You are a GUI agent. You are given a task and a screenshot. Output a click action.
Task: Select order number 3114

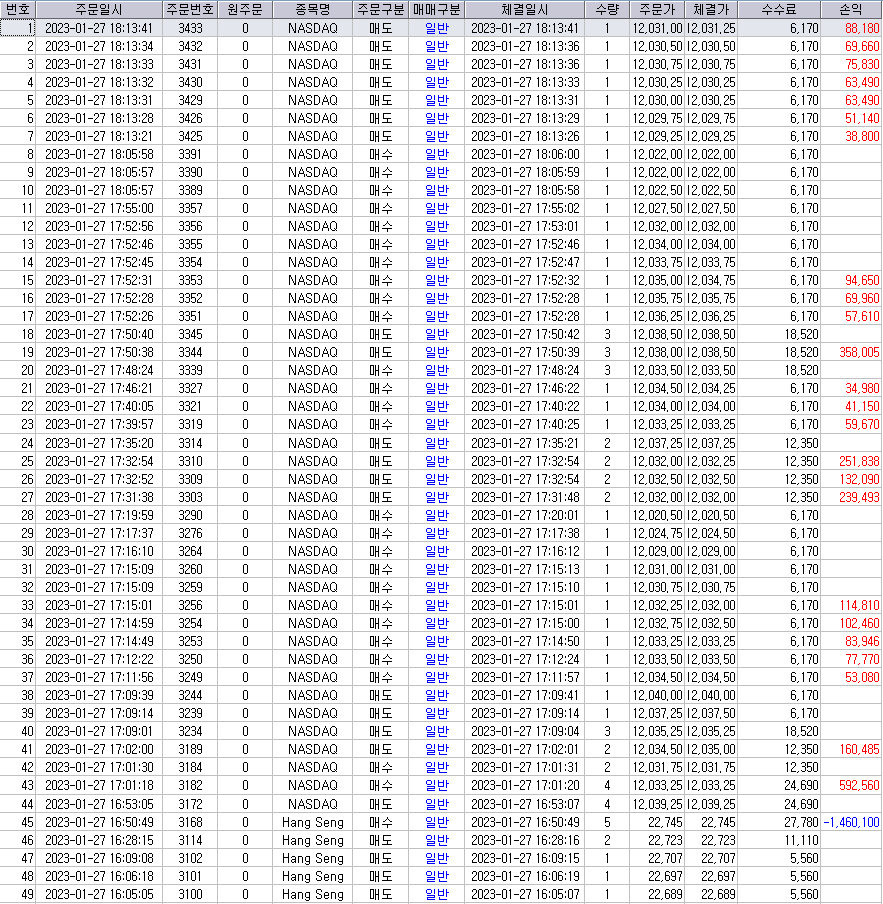point(190,839)
